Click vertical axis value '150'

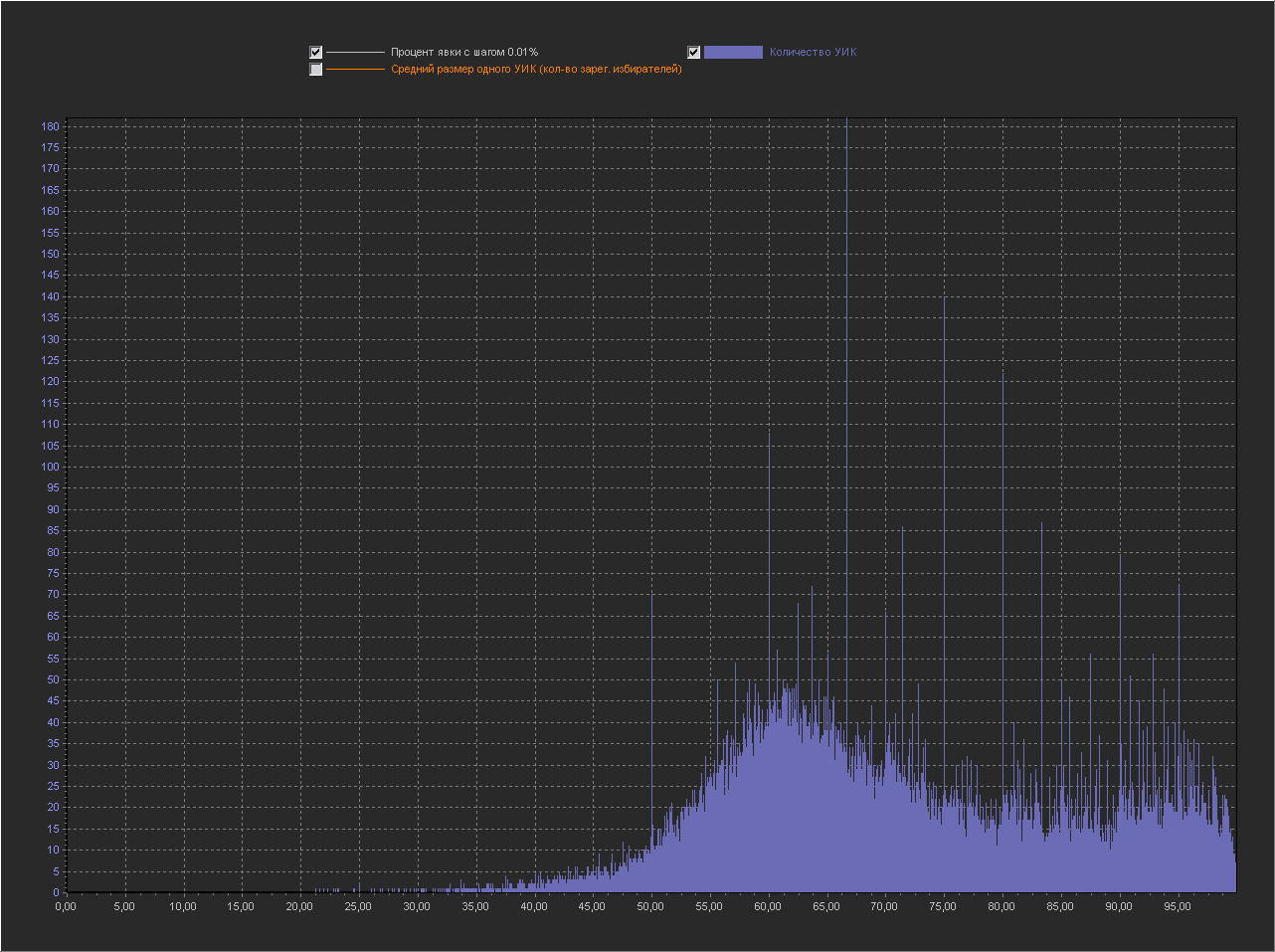[51, 254]
